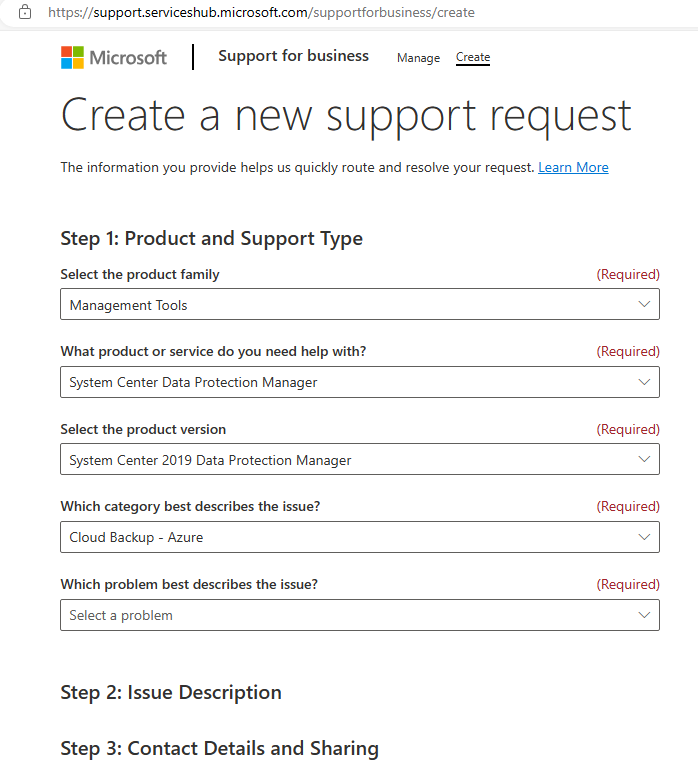Expand product family chevron arrow

(x=644, y=304)
